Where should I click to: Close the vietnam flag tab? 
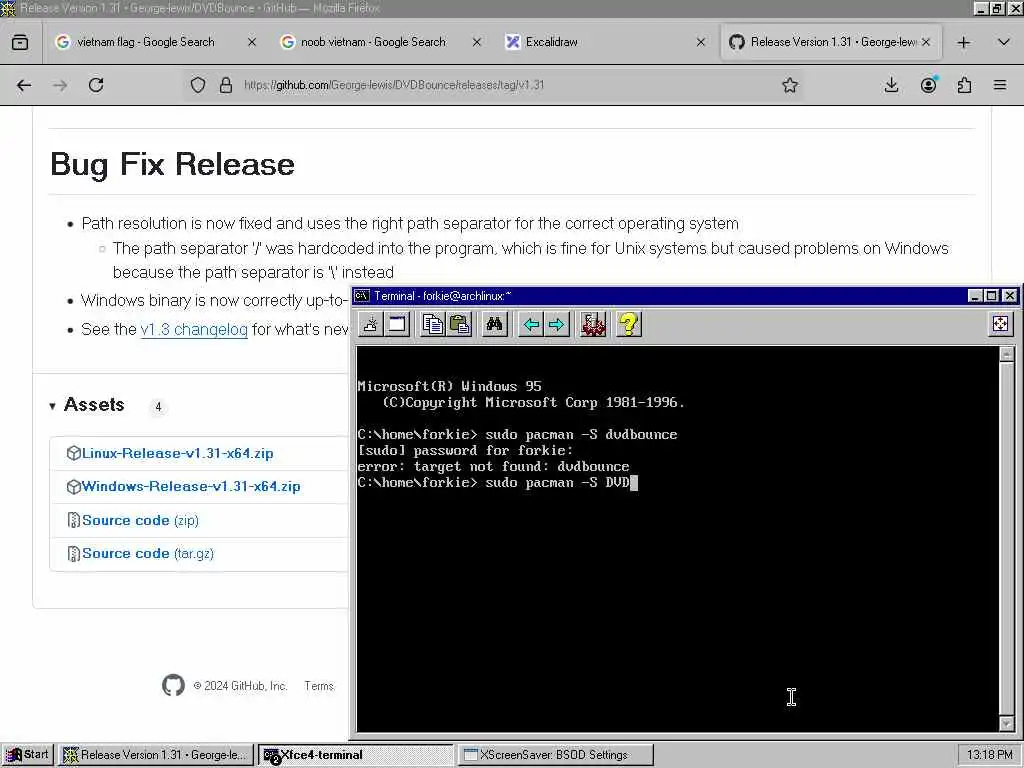(252, 42)
